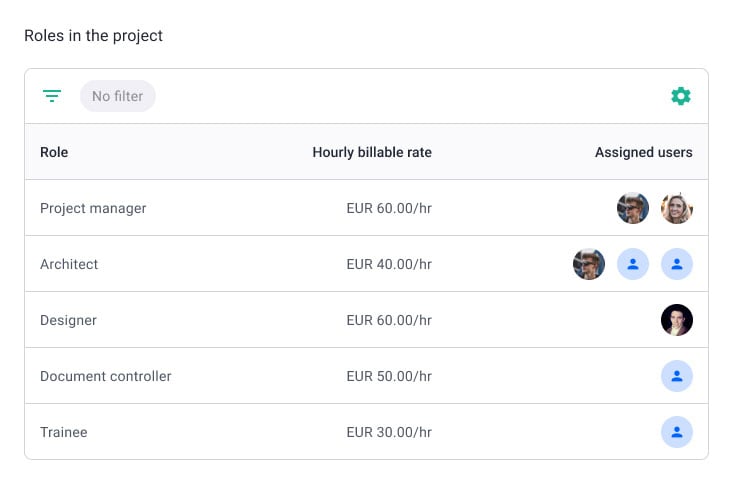Sort by the Role column header
The height and width of the screenshot is (487, 732).
click(x=54, y=152)
